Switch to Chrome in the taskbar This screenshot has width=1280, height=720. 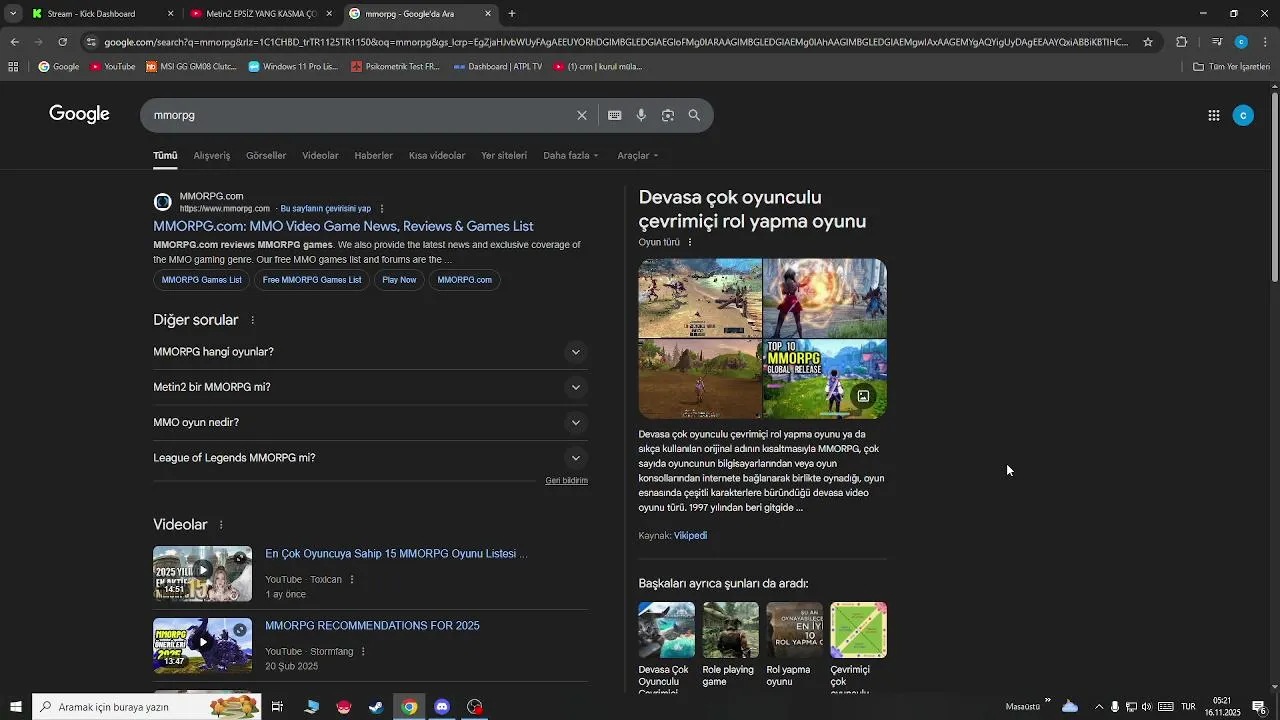[x=409, y=707]
